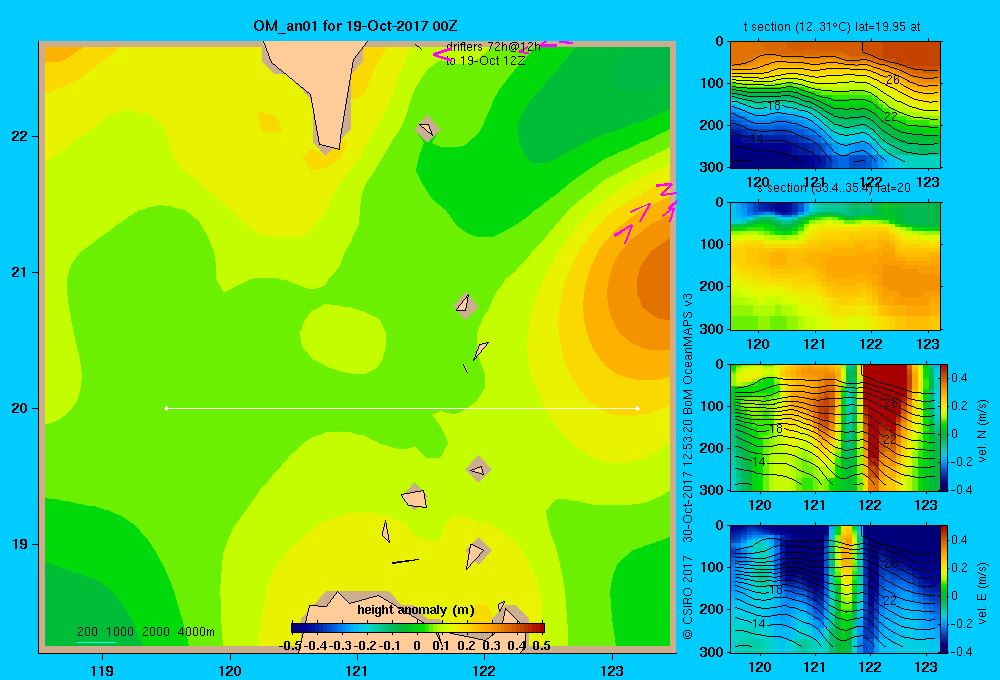Image resolution: width=1000 pixels, height=680 pixels.
Task: Click longitude label 119 on main map axis
Action: tap(102, 670)
